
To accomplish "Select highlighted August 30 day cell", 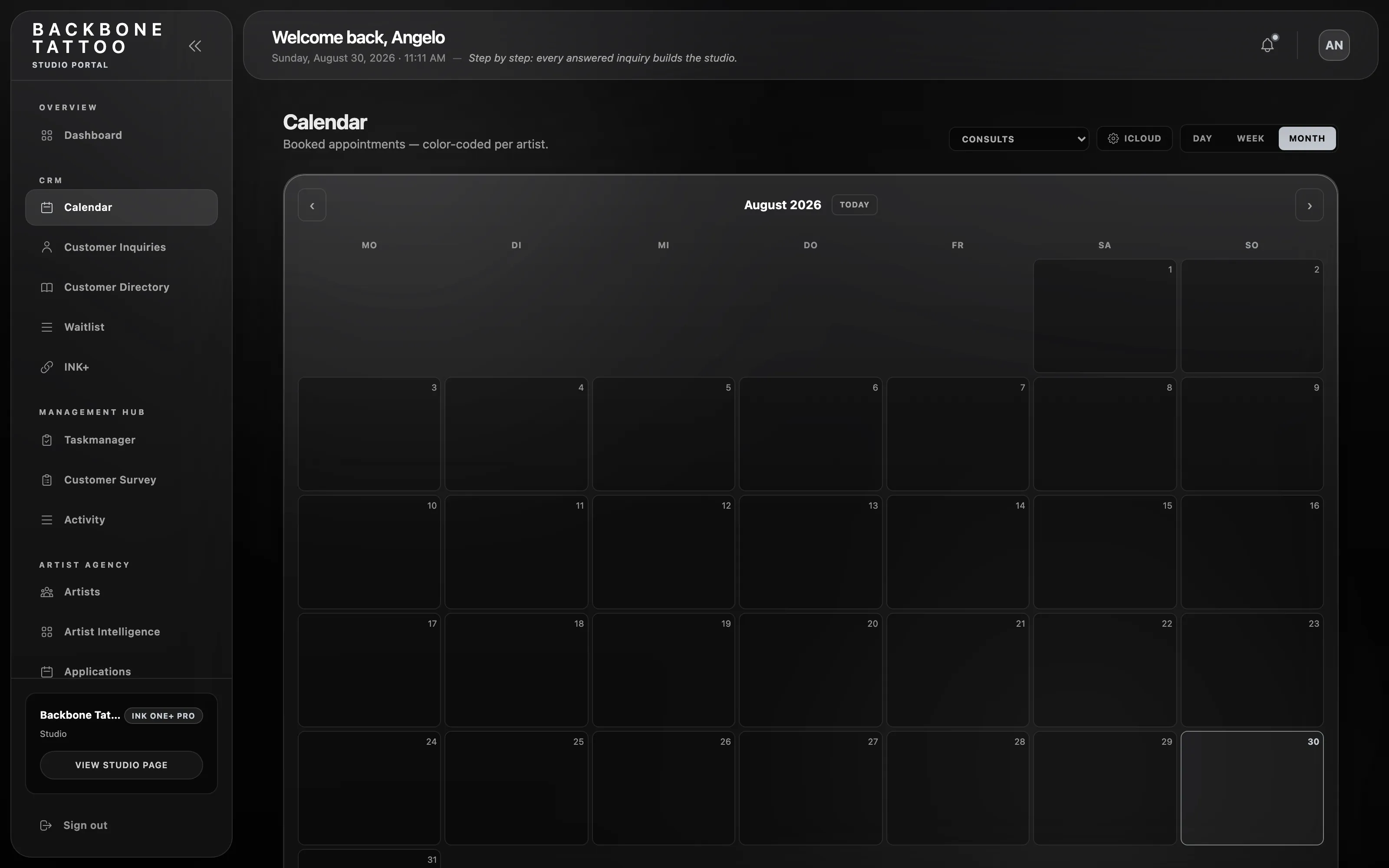I will 1252,788.
